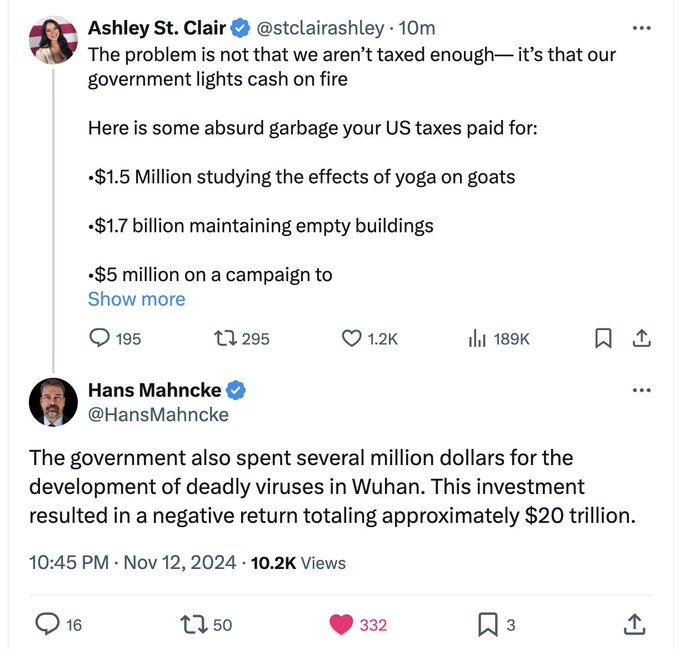This screenshot has height=649, width=680.
Task: Open more options on Ashley's tweet
Action: point(641,28)
